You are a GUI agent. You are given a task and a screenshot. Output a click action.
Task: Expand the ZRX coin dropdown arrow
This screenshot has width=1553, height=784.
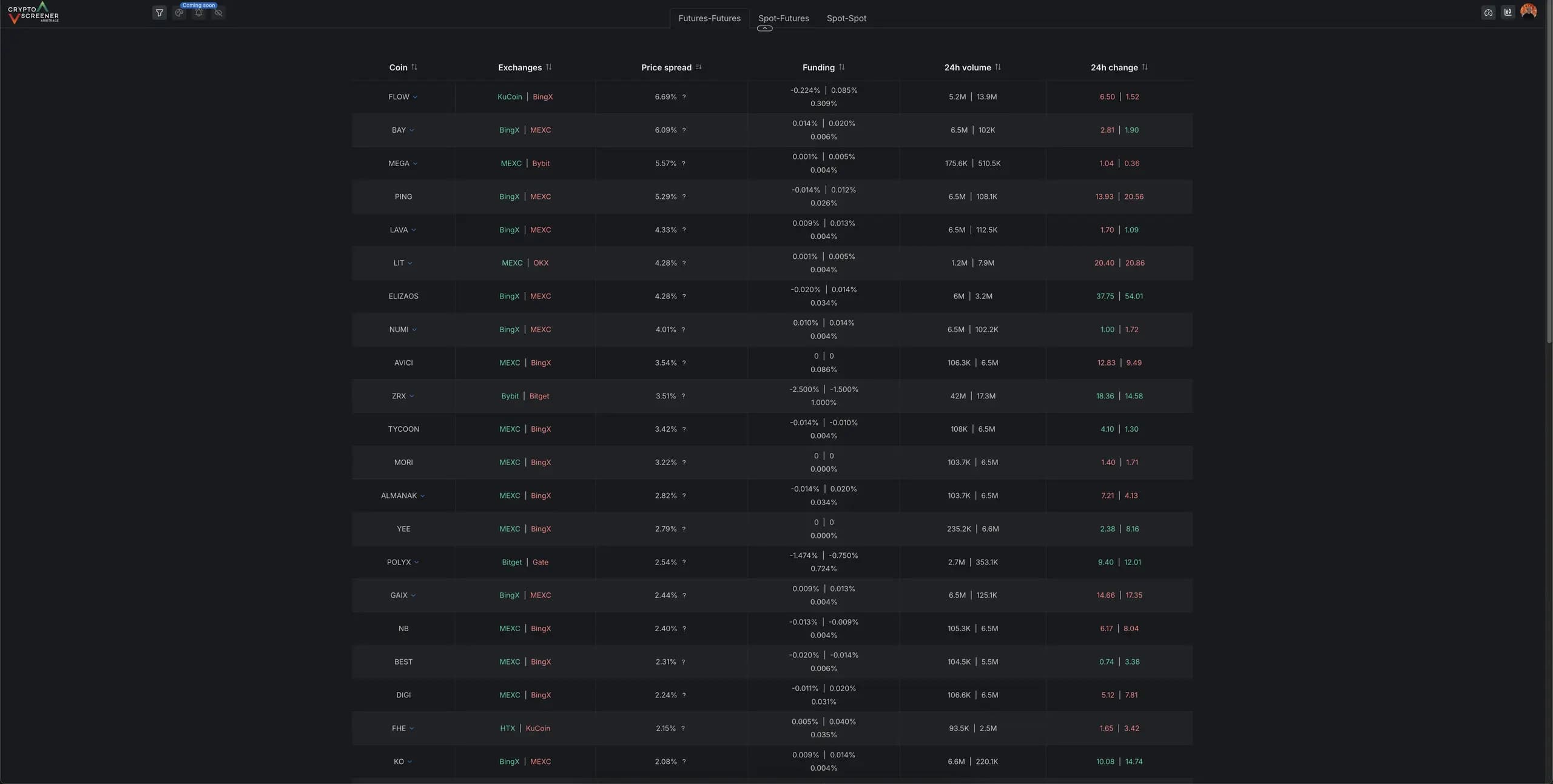click(x=412, y=396)
